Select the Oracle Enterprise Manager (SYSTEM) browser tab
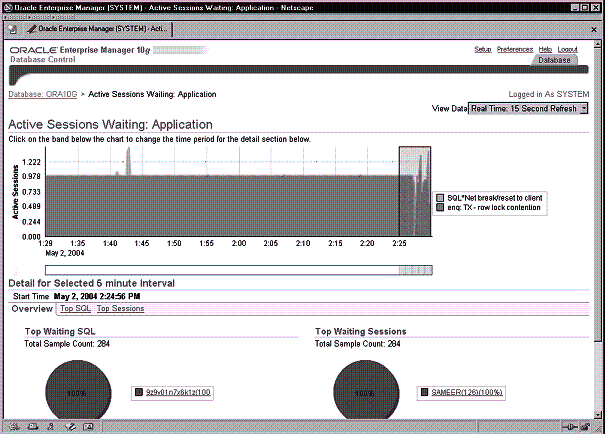605x434 pixels. click(x=98, y=29)
